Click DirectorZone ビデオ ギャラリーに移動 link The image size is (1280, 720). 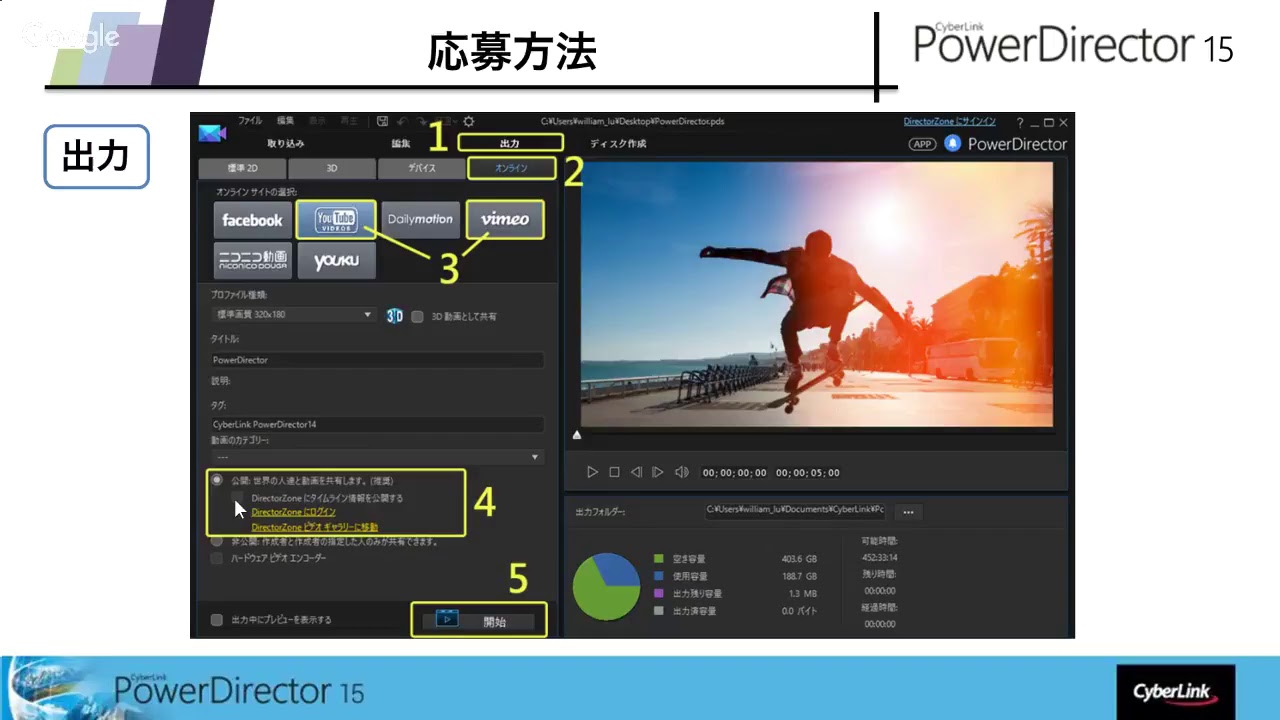(315, 527)
